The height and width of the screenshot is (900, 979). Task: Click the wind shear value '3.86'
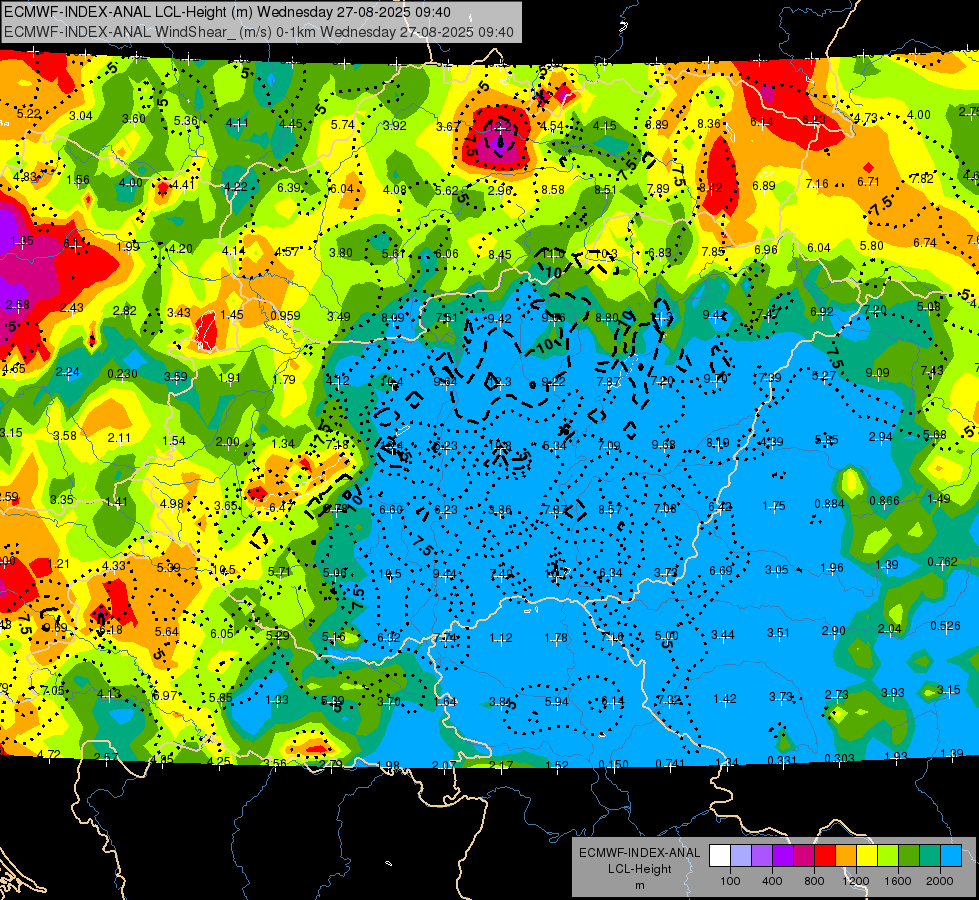point(500,510)
